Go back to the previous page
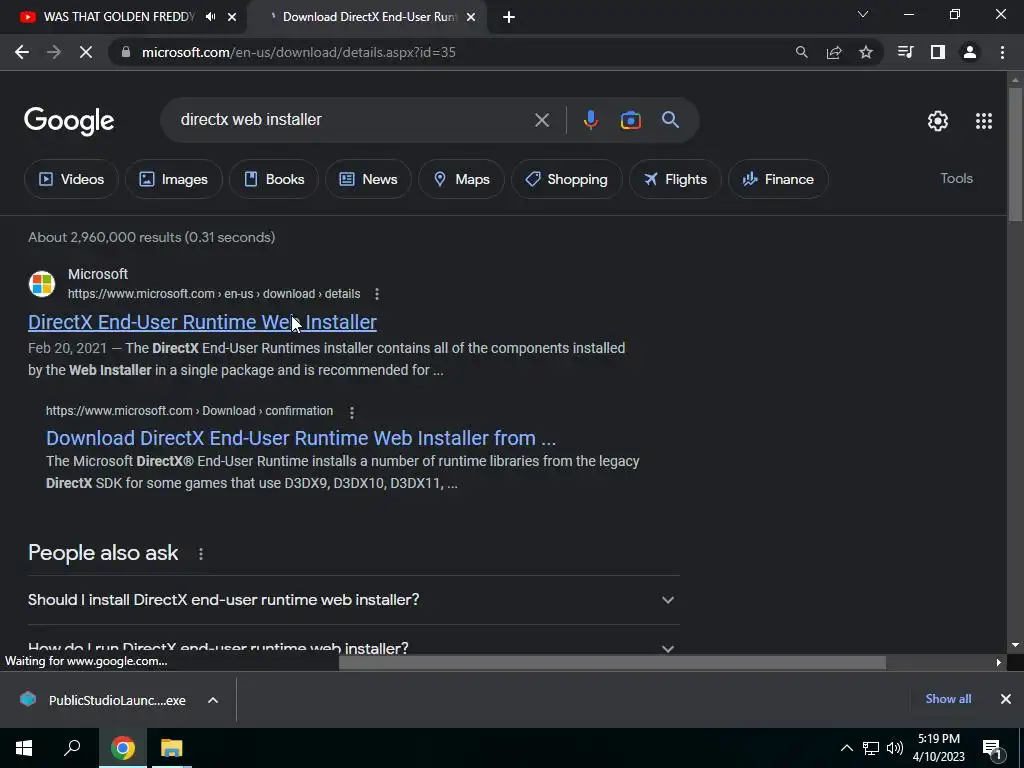This screenshot has width=1024, height=768. point(22,52)
